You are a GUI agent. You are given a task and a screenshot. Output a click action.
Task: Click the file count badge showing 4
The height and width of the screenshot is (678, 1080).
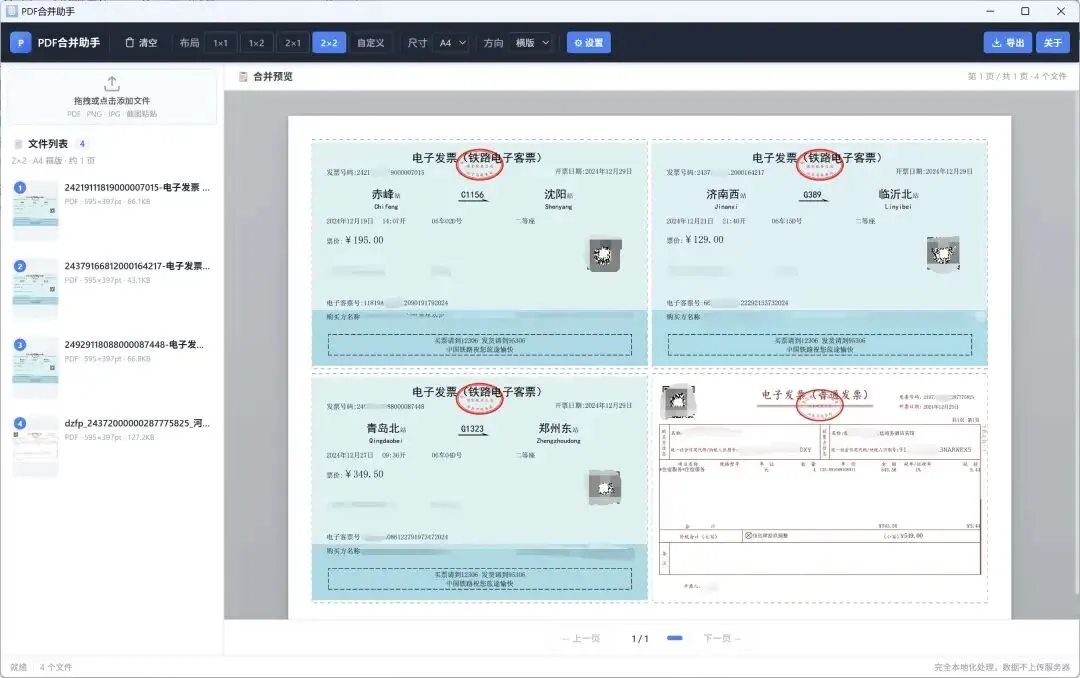coord(82,144)
